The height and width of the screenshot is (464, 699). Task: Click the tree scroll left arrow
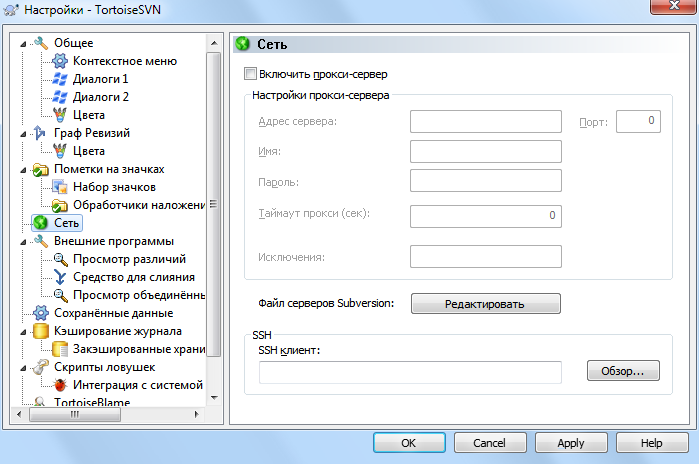[19, 415]
